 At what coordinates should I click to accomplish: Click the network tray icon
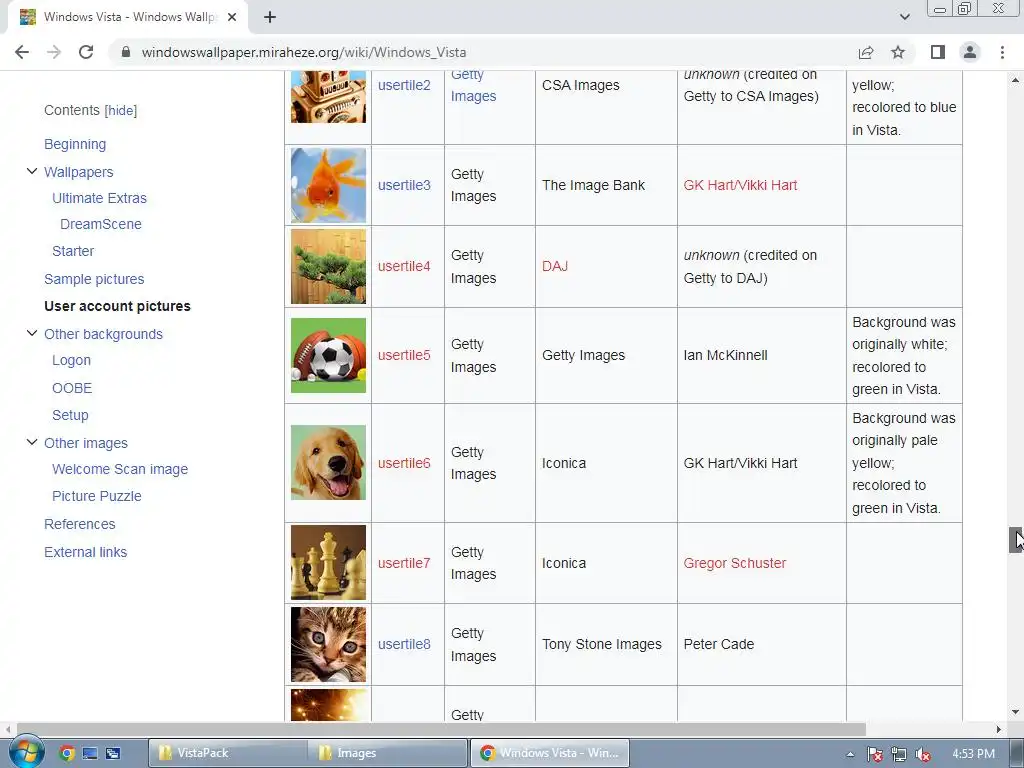pos(899,754)
